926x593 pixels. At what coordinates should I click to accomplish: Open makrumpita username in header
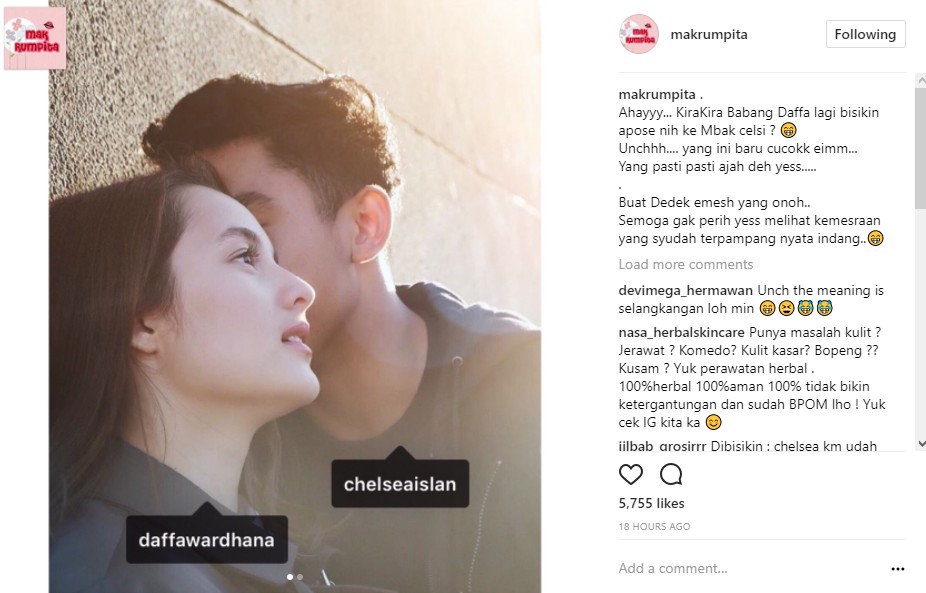pos(709,34)
